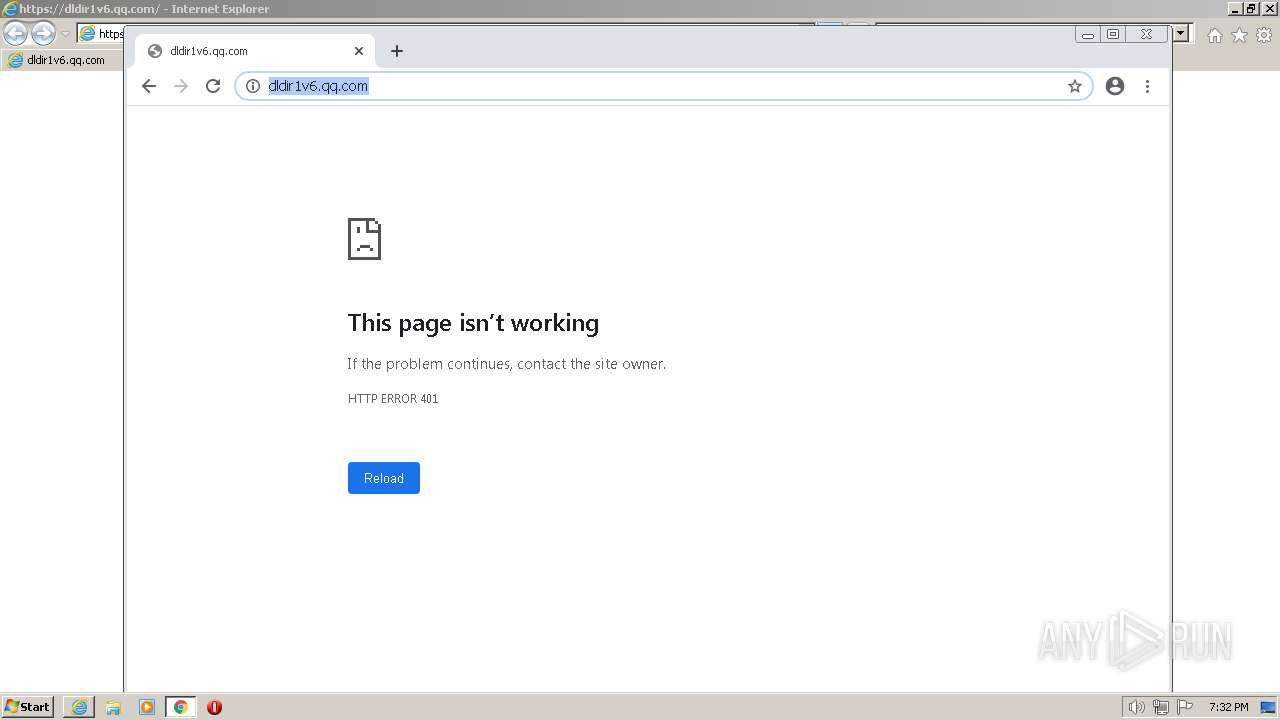Open the Windows Start menu
1280x720 pixels.
[27, 707]
